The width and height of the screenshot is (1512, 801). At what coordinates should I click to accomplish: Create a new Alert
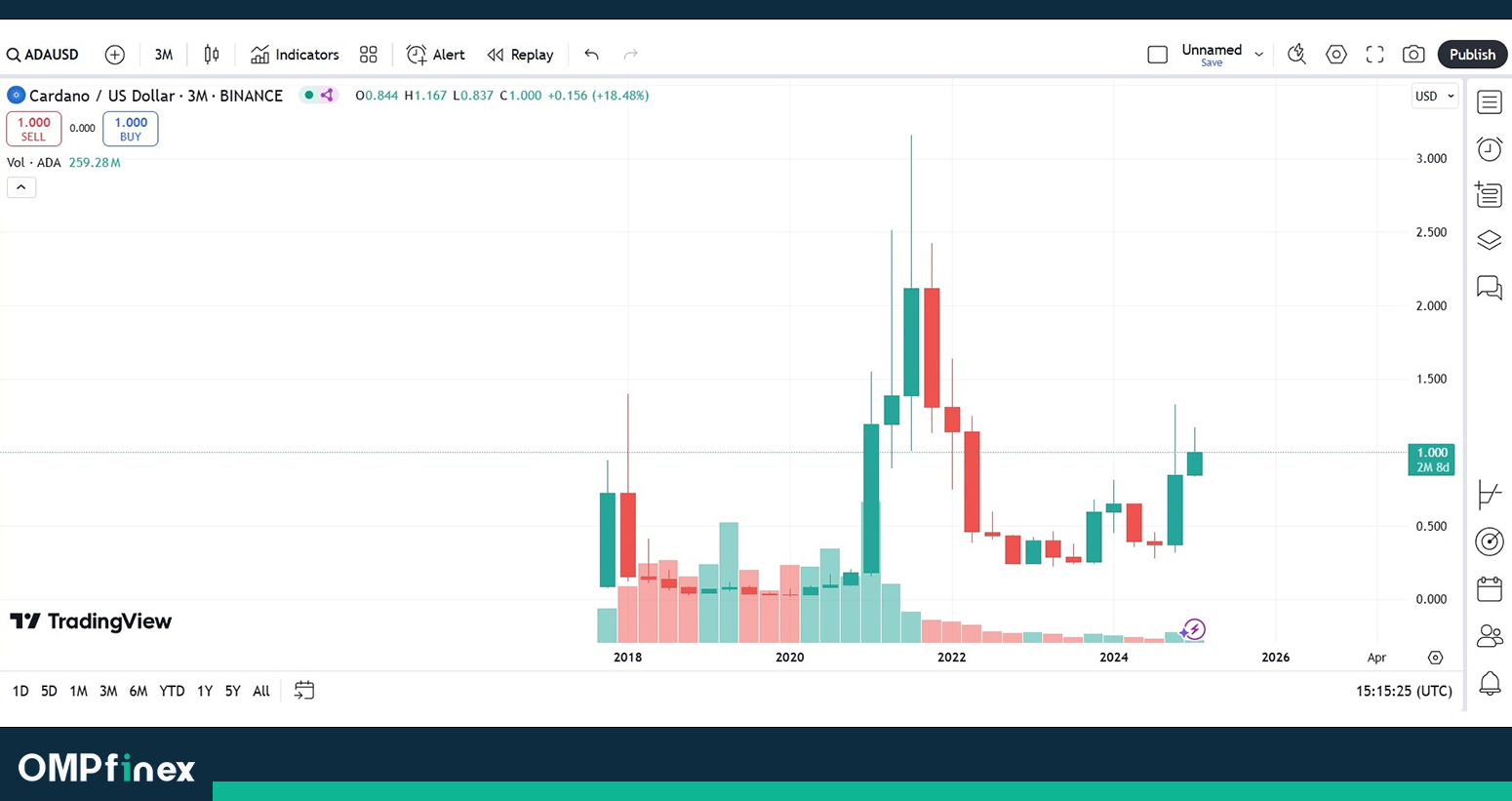point(436,55)
